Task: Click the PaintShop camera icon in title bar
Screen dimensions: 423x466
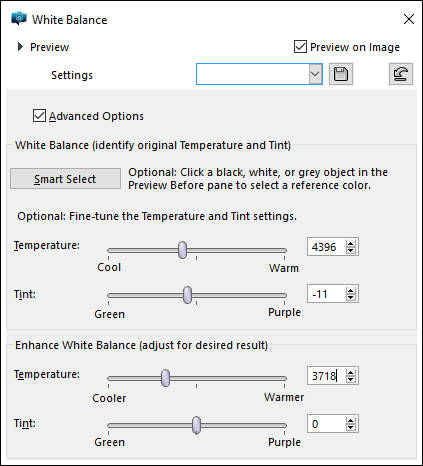Action: (19, 18)
